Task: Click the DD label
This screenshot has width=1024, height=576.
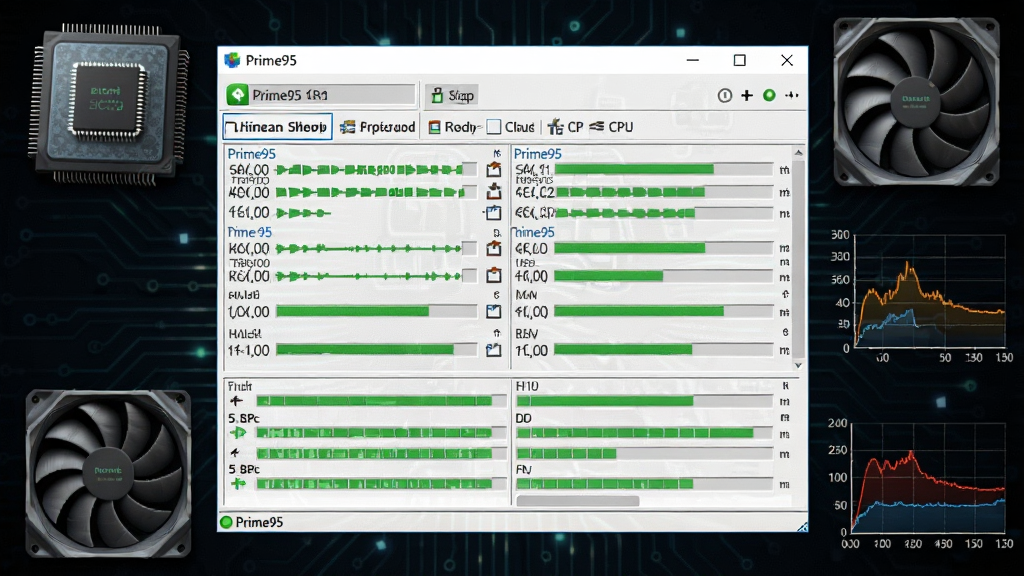Action: (524, 418)
